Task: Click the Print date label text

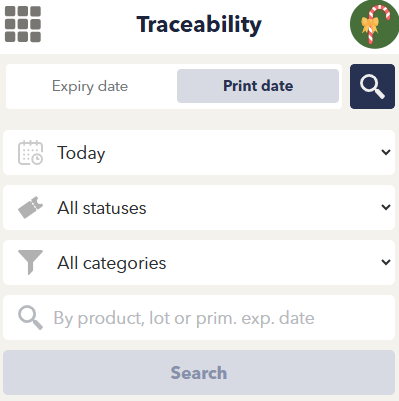Action: (258, 86)
